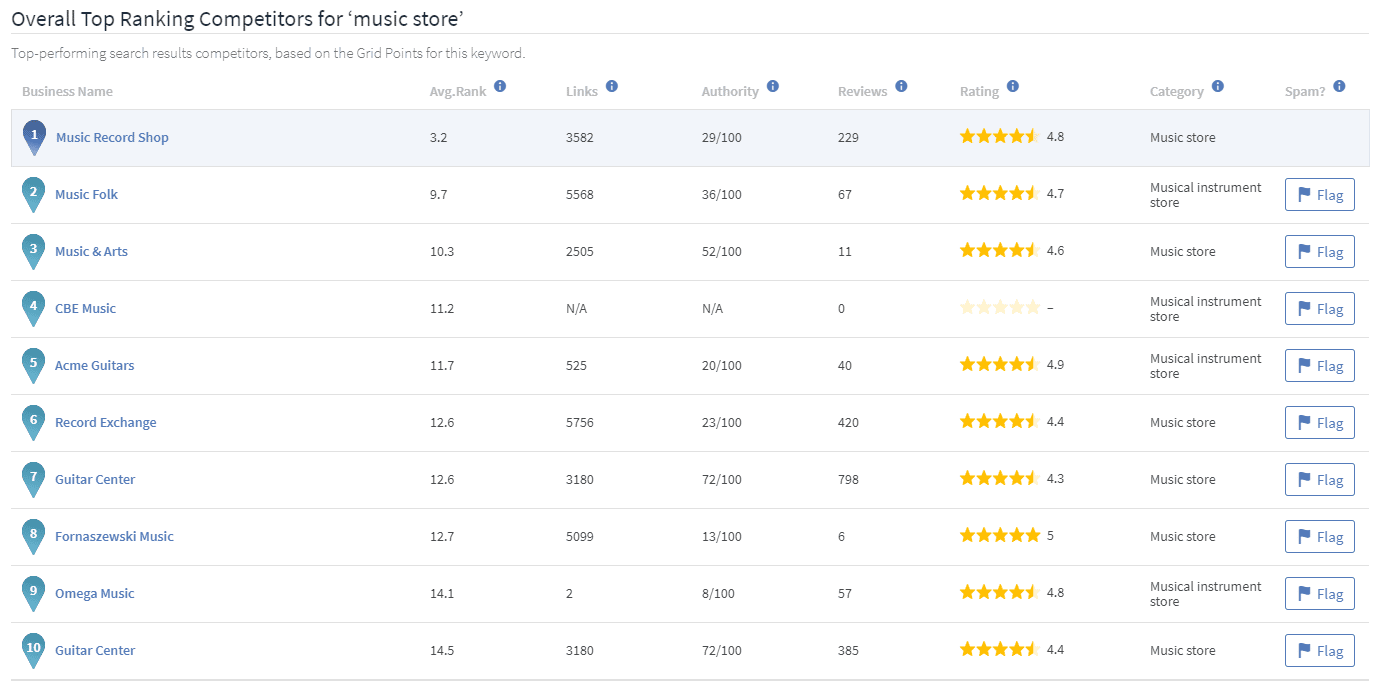Open the rank 7 Guitar Center link
1373x687 pixels.
click(x=95, y=480)
